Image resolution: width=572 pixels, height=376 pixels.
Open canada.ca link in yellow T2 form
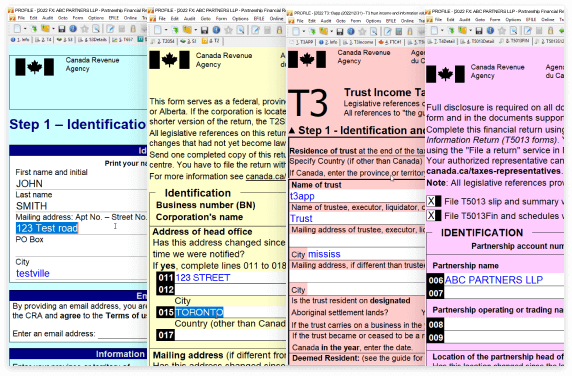(266, 177)
